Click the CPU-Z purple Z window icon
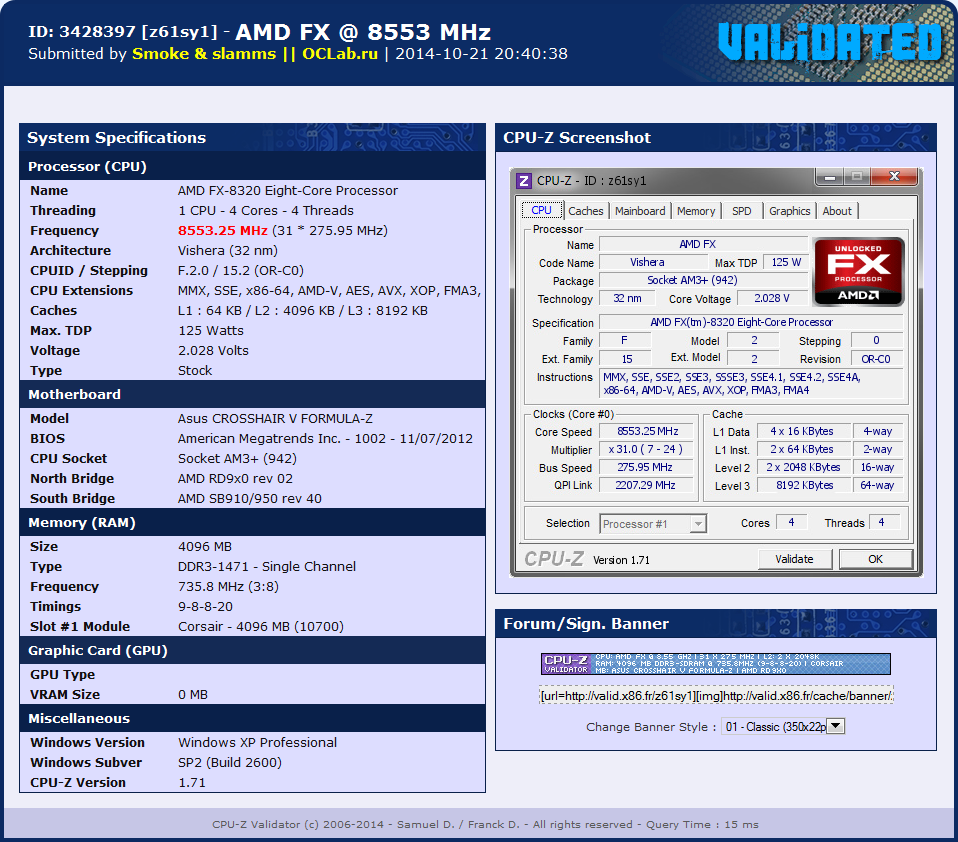958x842 pixels. click(x=524, y=181)
